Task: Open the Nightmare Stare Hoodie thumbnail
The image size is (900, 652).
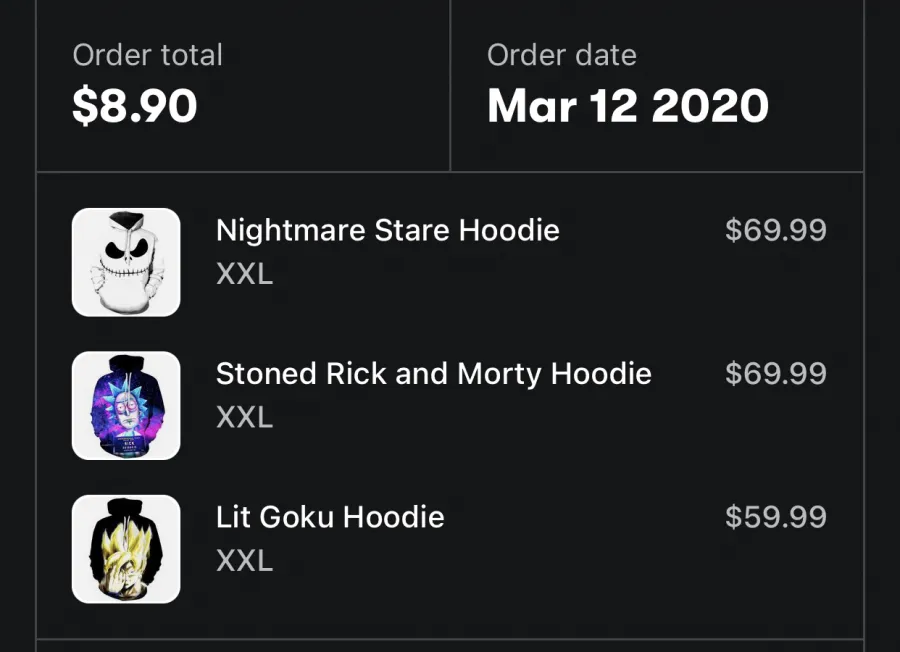Action: [x=126, y=262]
